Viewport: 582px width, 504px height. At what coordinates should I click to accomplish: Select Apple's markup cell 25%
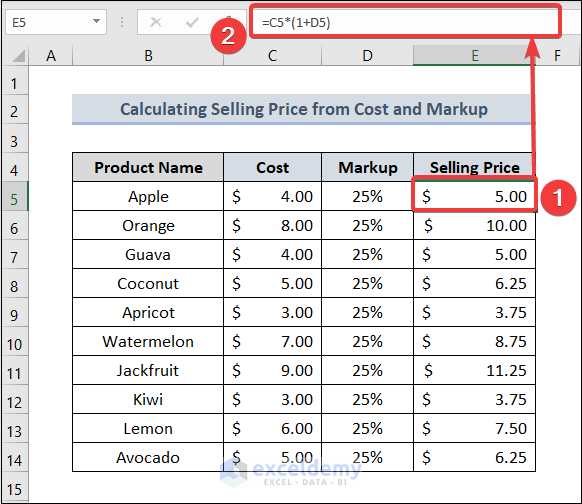click(367, 196)
